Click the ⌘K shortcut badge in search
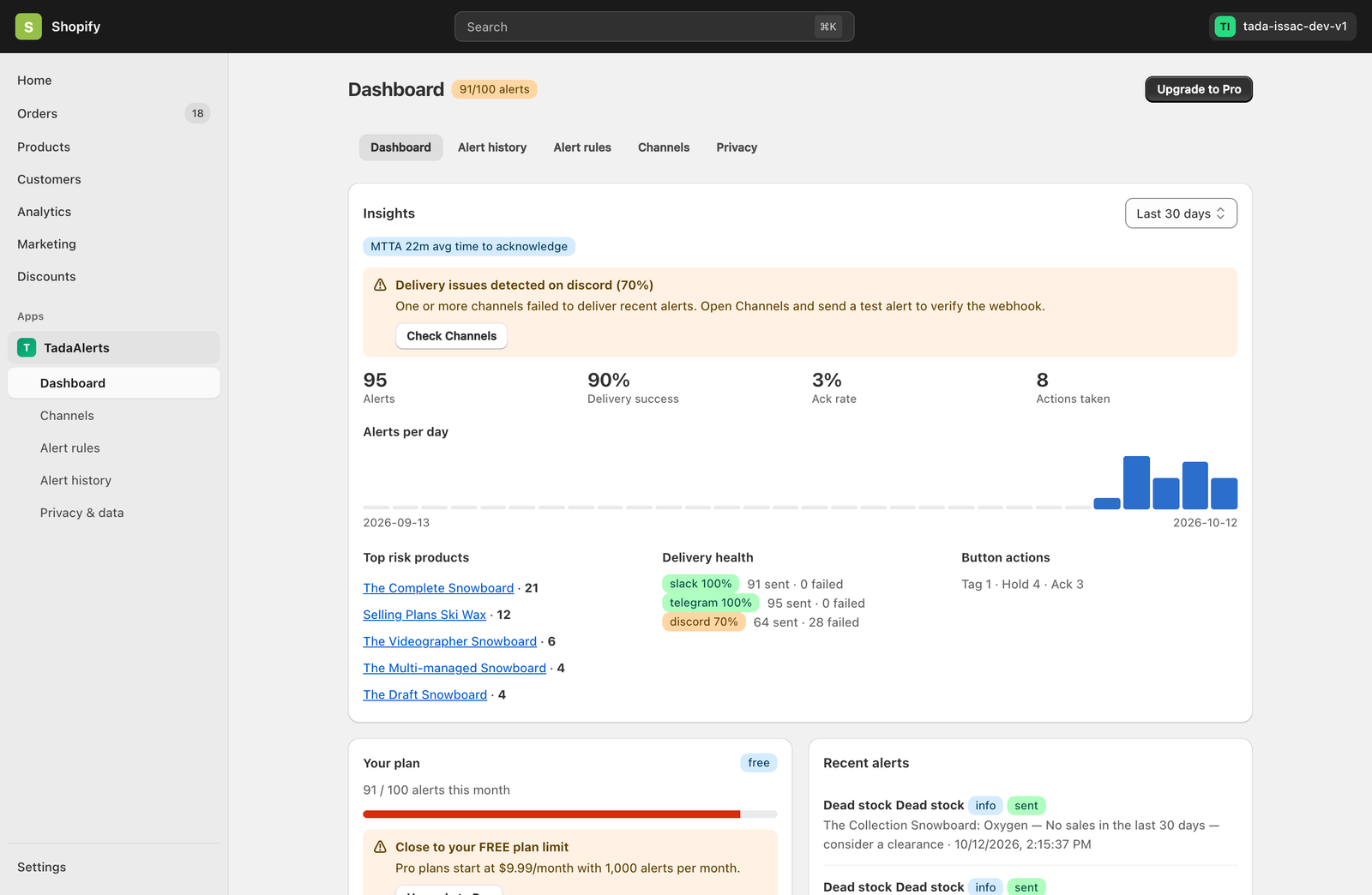This screenshot has width=1372, height=895. [x=828, y=27]
